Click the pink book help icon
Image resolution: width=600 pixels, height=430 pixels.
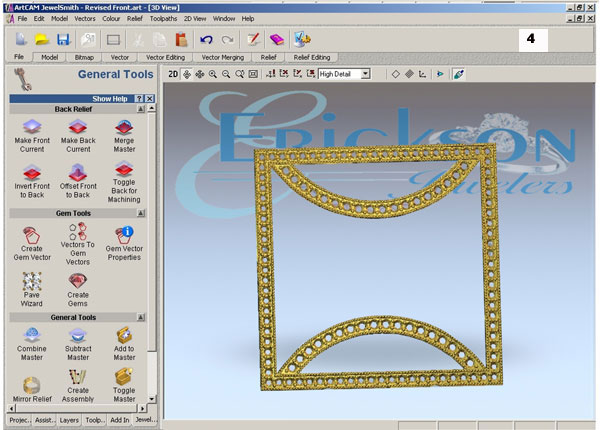(x=277, y=39)
